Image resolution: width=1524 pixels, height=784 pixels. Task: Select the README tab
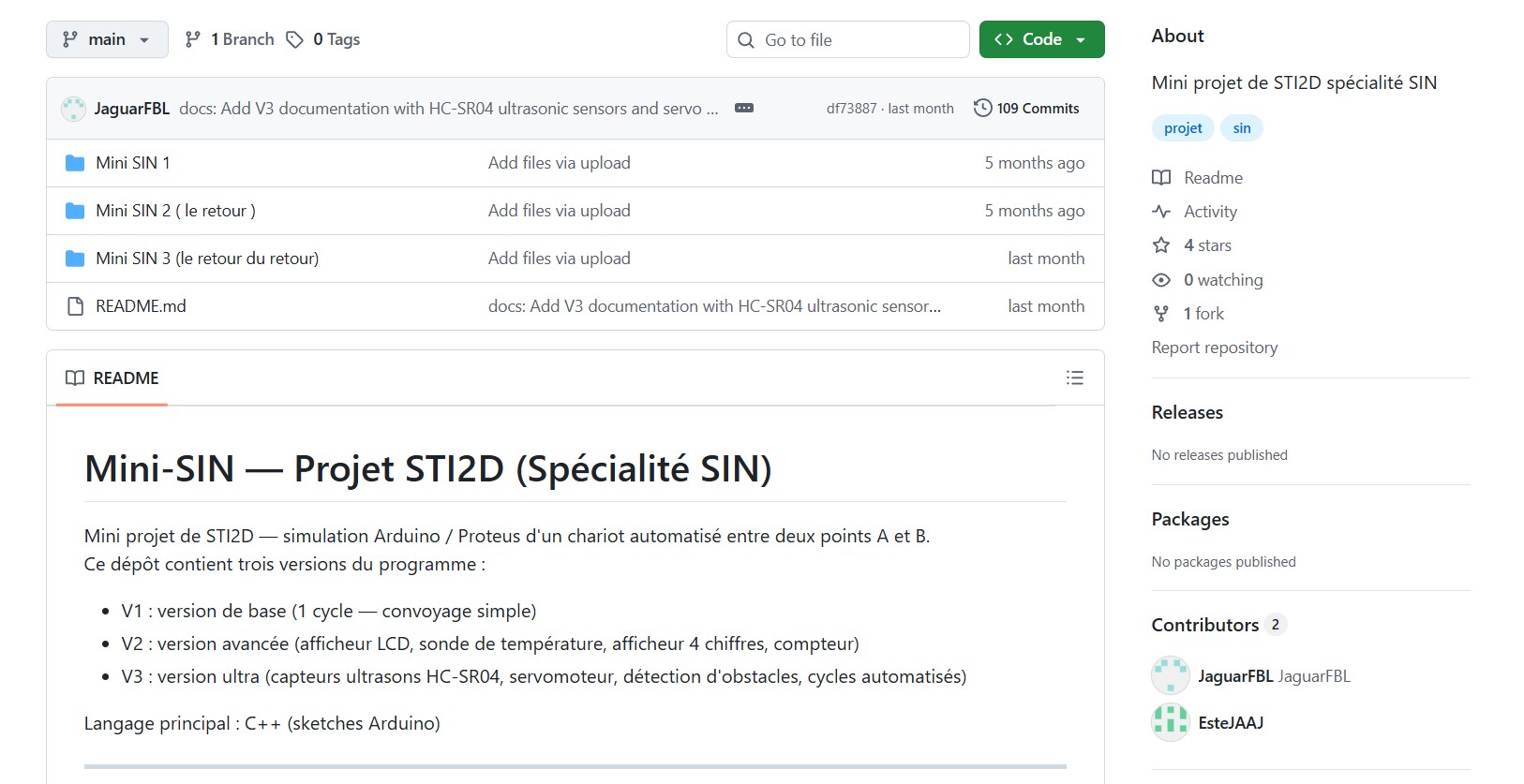pyautogui.click(x=112, y=377)
